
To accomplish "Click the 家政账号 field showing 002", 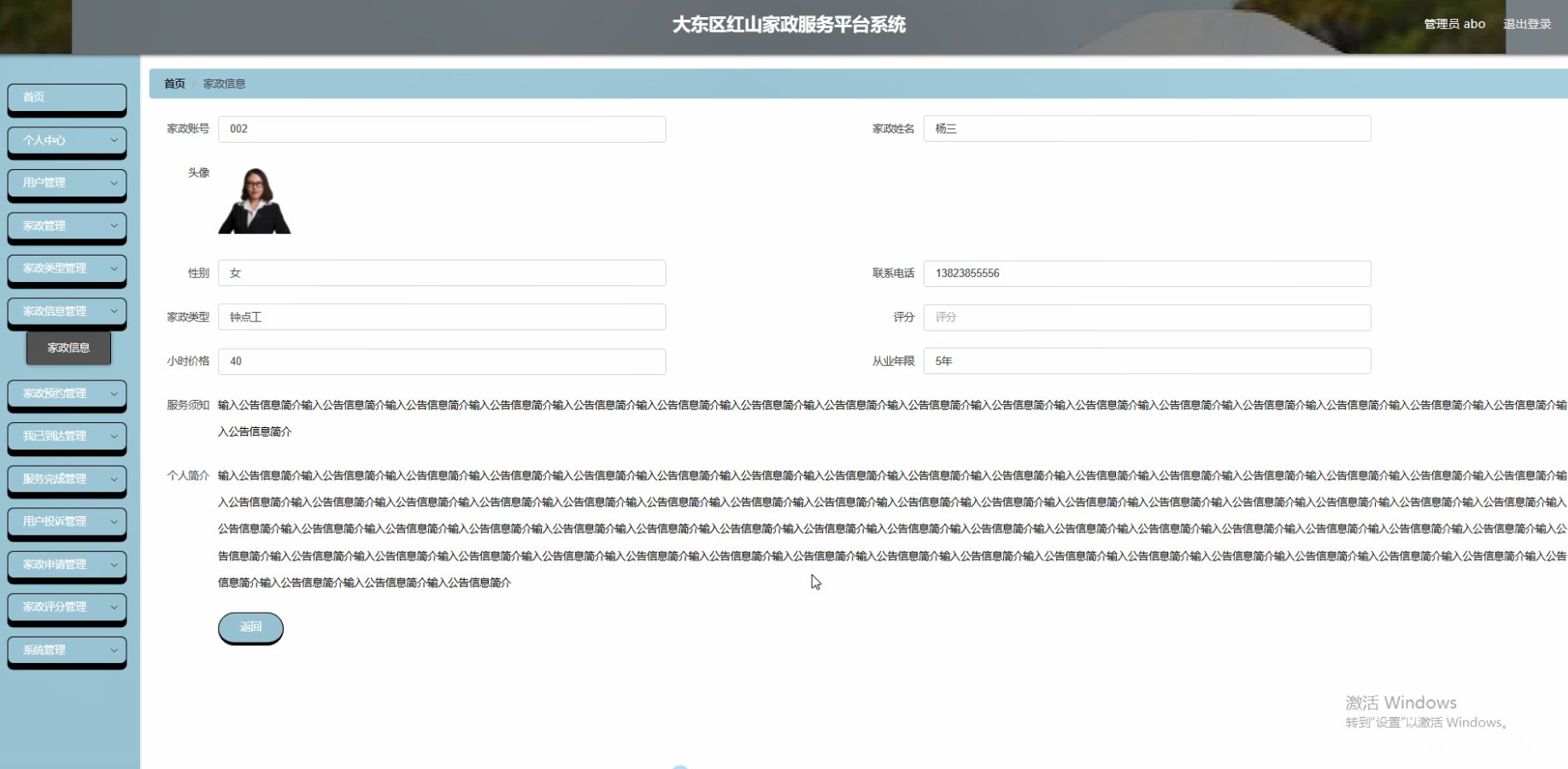I will pos(442,129).
